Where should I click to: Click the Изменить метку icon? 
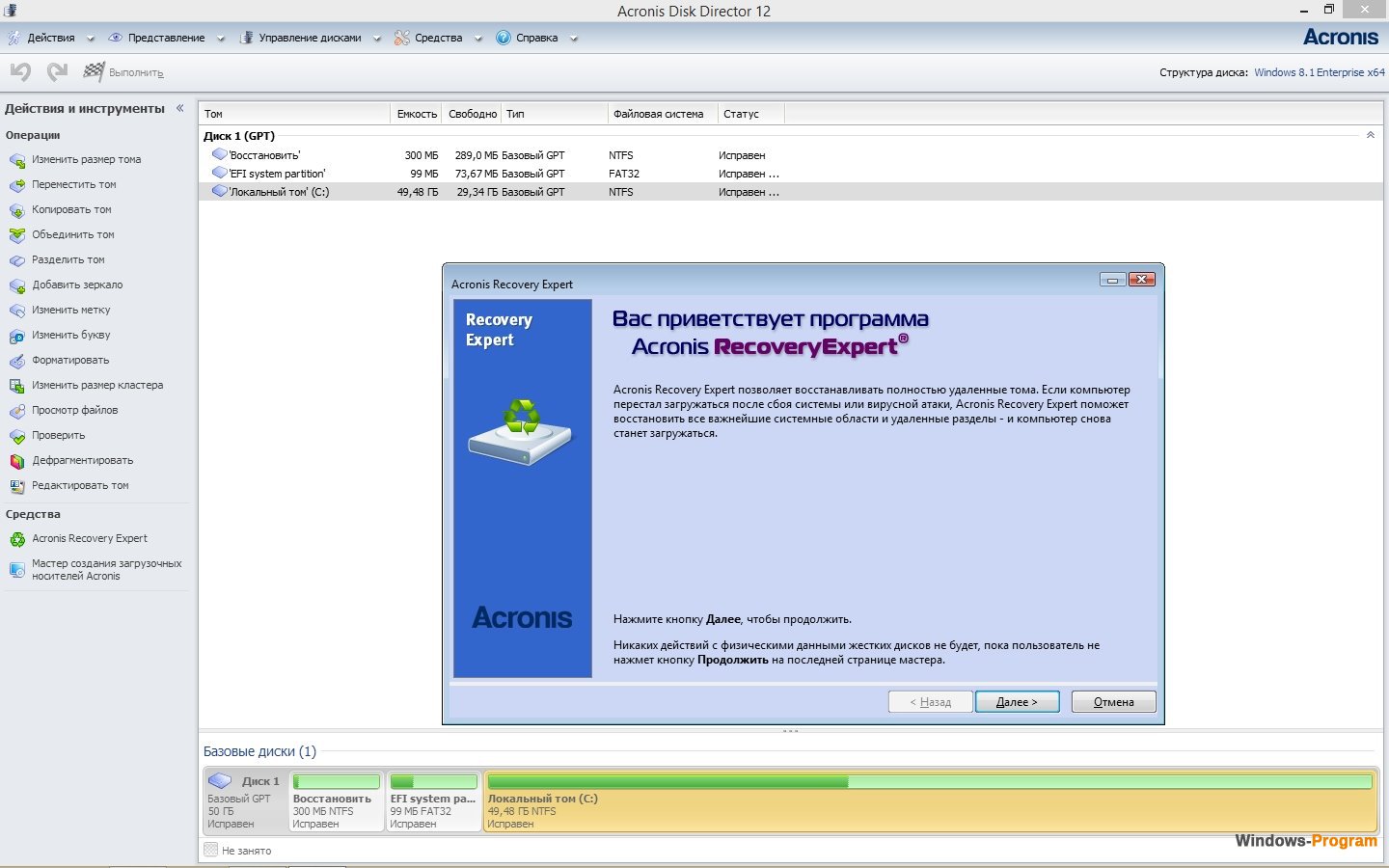pos(17,311)
